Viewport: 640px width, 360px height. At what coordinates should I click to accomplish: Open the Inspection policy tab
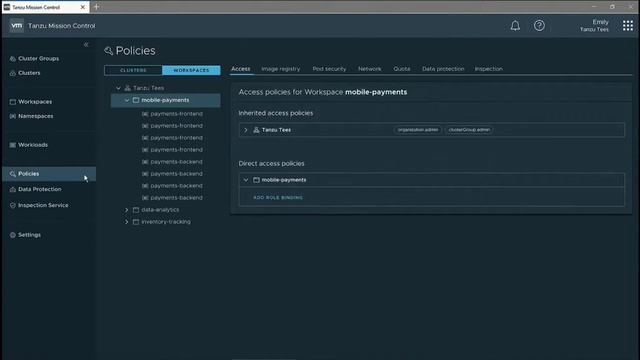[489, 69]
